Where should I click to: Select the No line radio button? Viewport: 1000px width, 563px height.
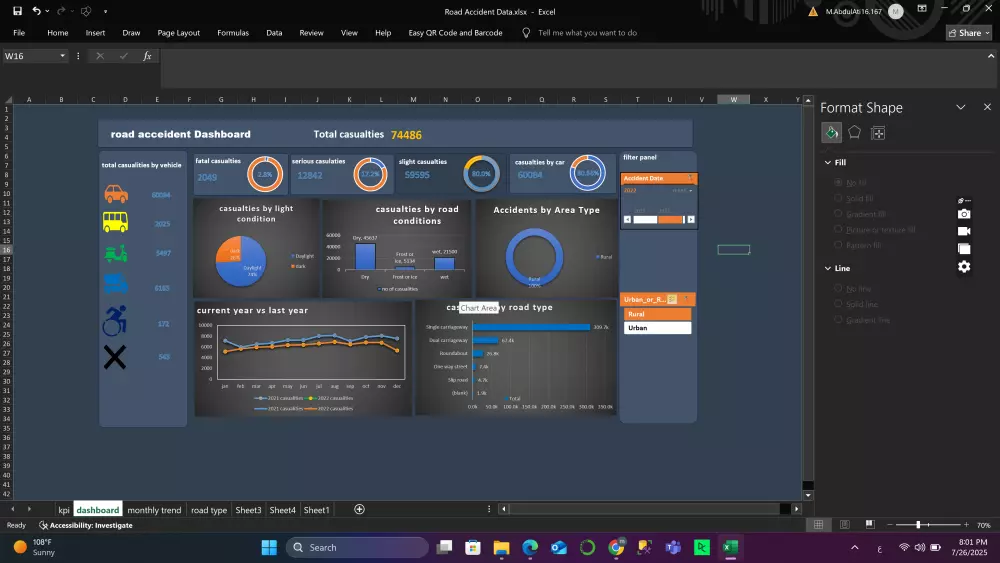838,288
